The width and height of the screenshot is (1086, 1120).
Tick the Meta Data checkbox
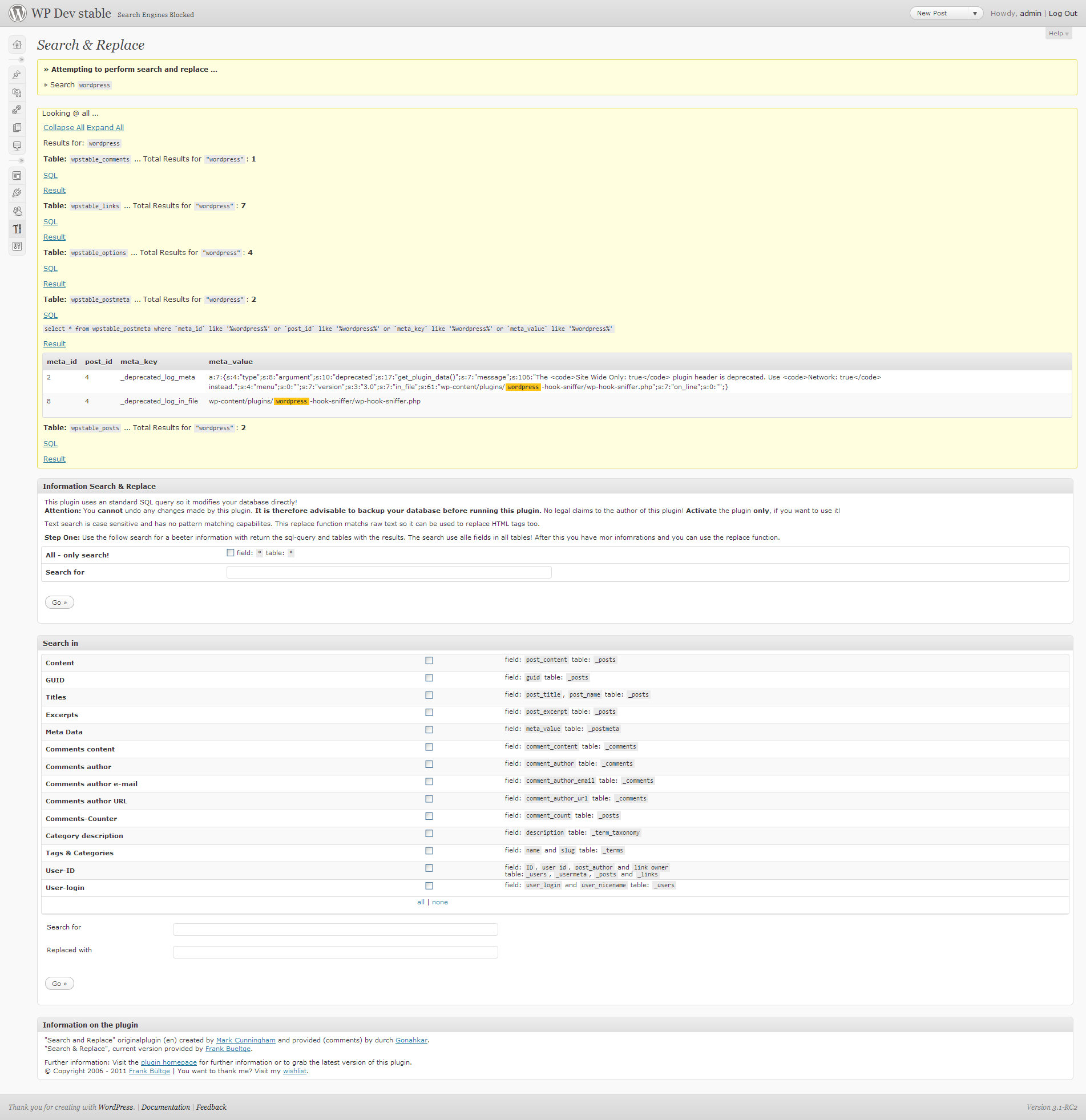(429, 730)
